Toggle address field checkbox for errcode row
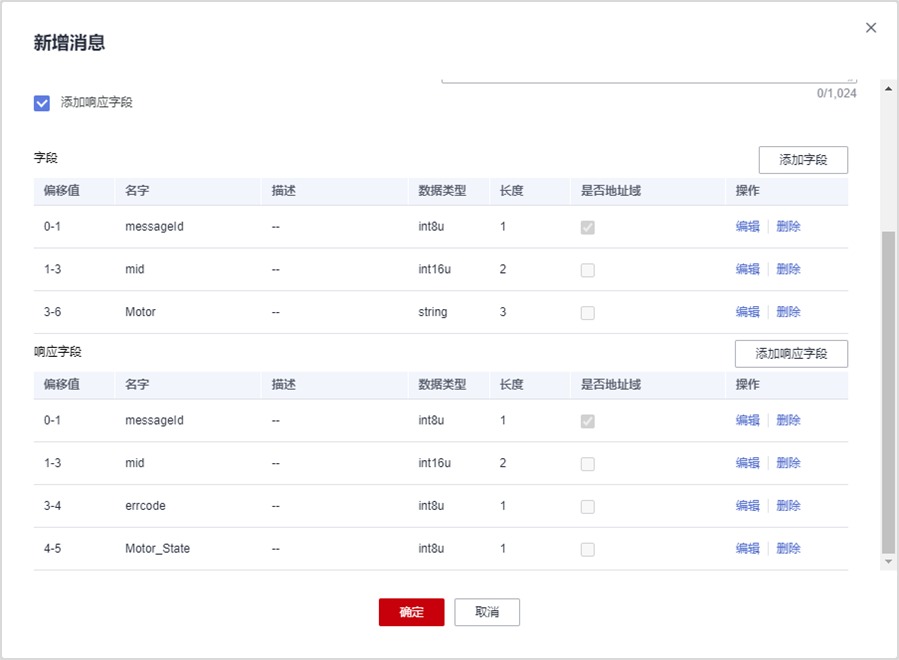Viewport: 899px width, 660px height. click(x=588, y=507)
